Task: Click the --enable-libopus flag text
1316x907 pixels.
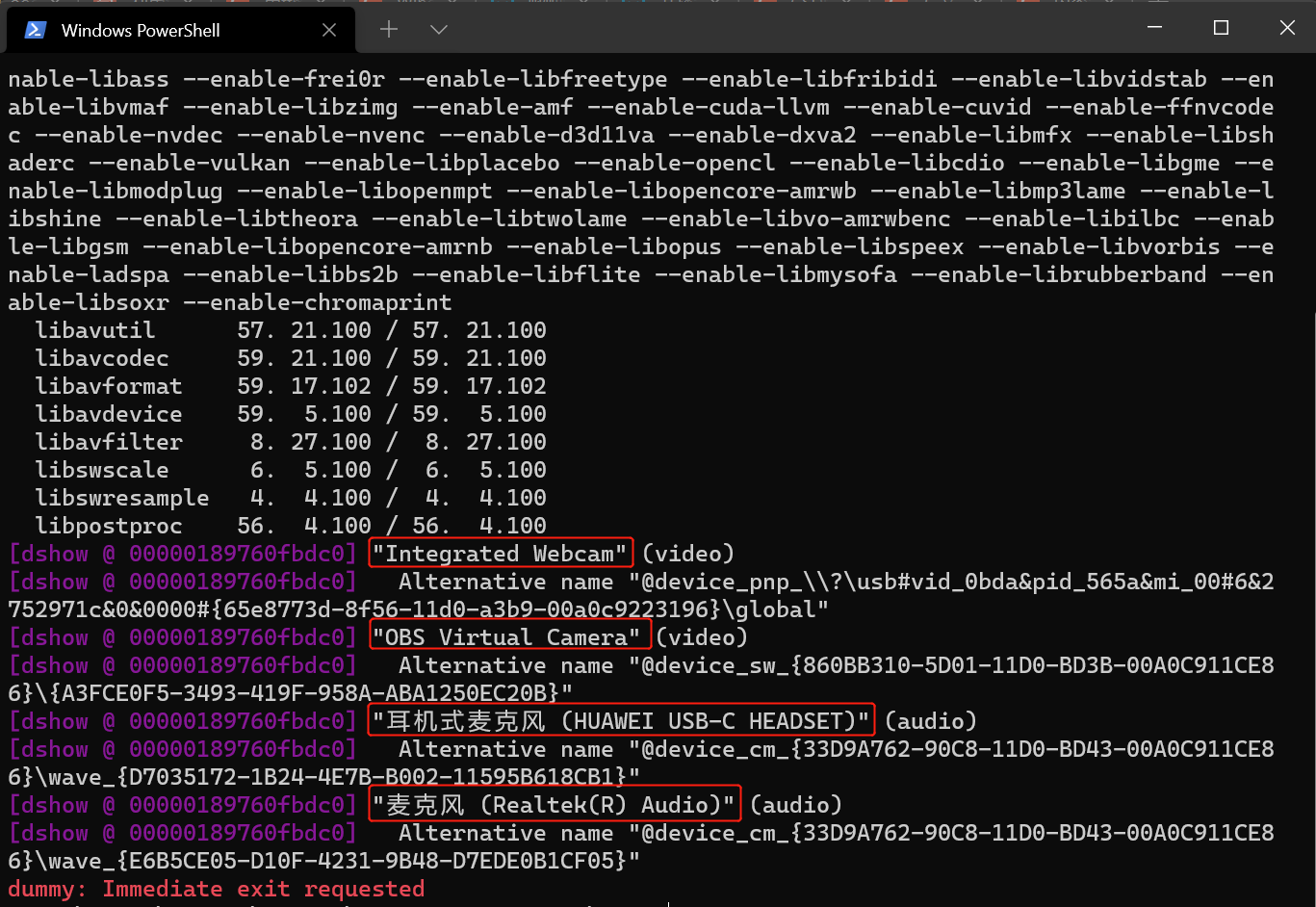Action: tap(614, 246)
